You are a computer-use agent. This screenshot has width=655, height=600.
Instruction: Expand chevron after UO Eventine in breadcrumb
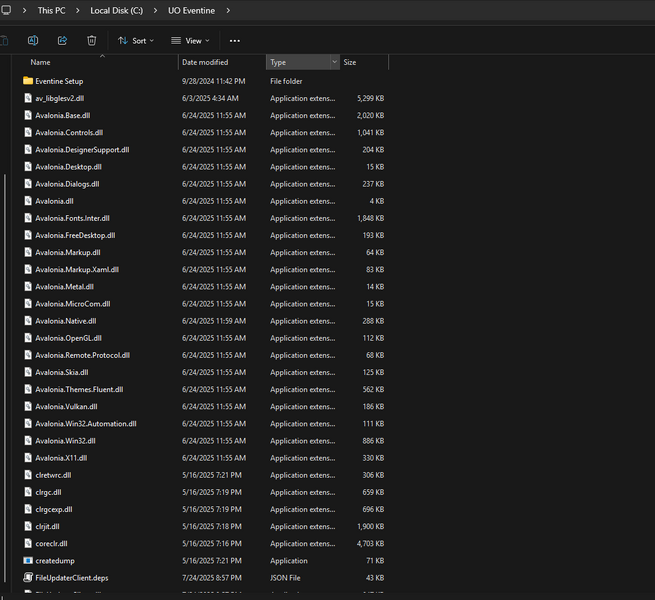pyautogui.click(x=227, y=10)
